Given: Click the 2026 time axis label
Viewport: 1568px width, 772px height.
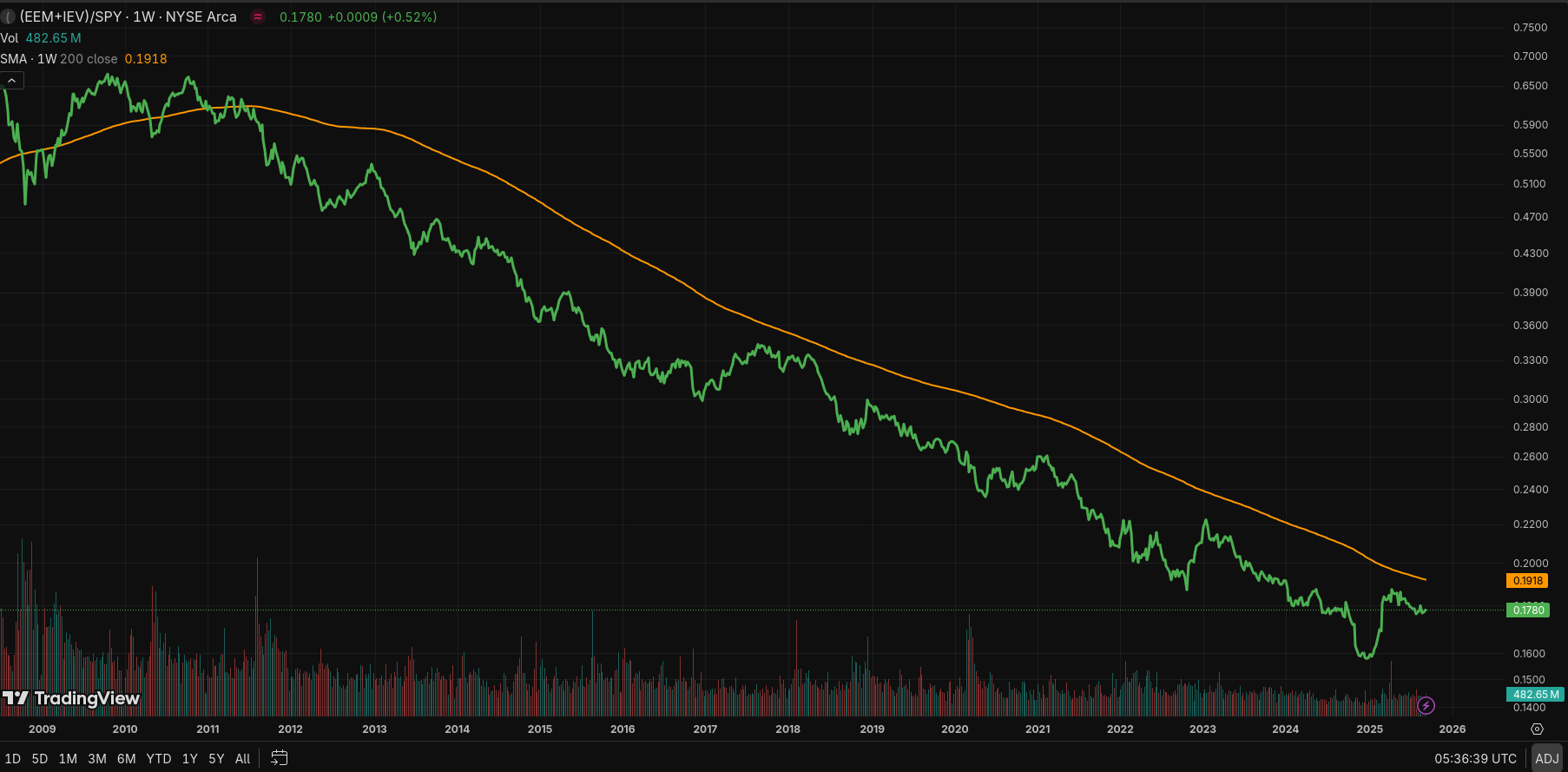Looking at the screenshot, I should (x=1453, y=729).
